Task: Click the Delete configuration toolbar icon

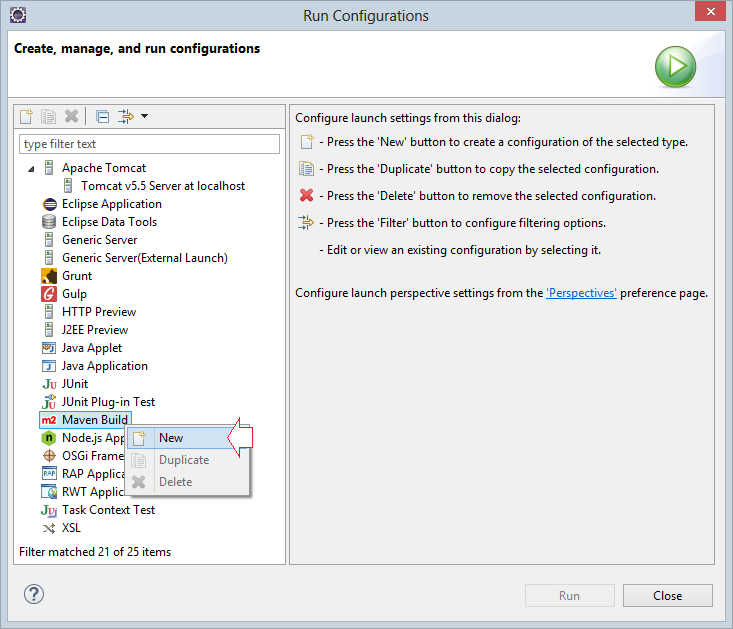Action: (71, 116)
